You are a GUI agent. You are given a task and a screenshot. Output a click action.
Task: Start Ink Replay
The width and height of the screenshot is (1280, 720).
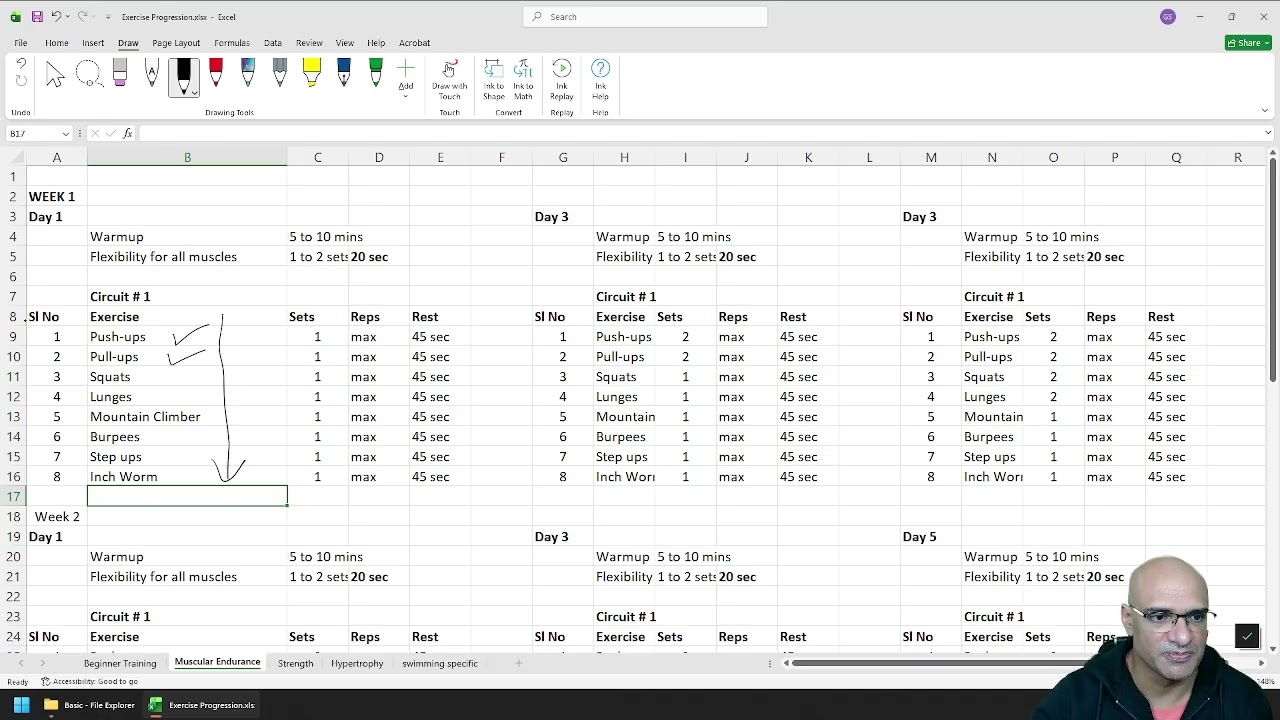tap(562, 78)
